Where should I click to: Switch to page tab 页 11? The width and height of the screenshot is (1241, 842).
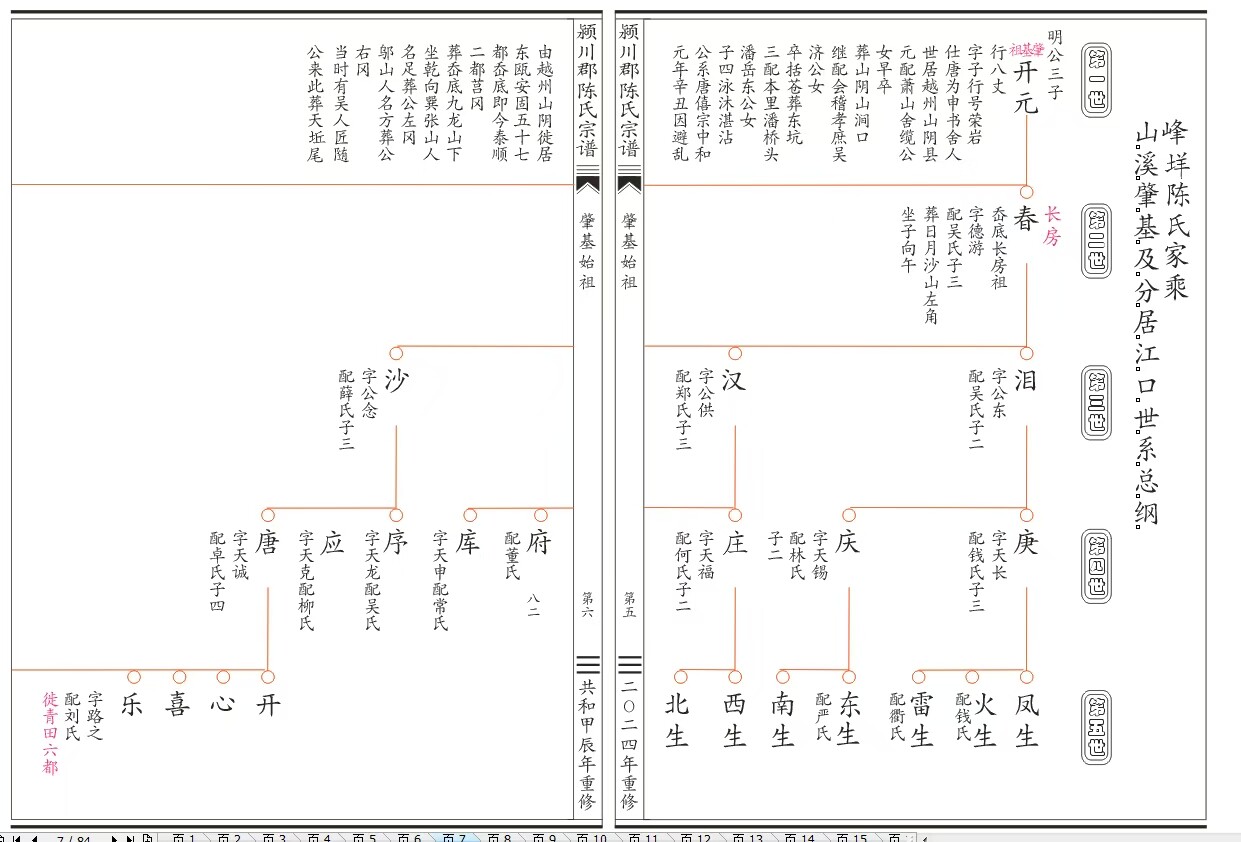coord(645,838)
